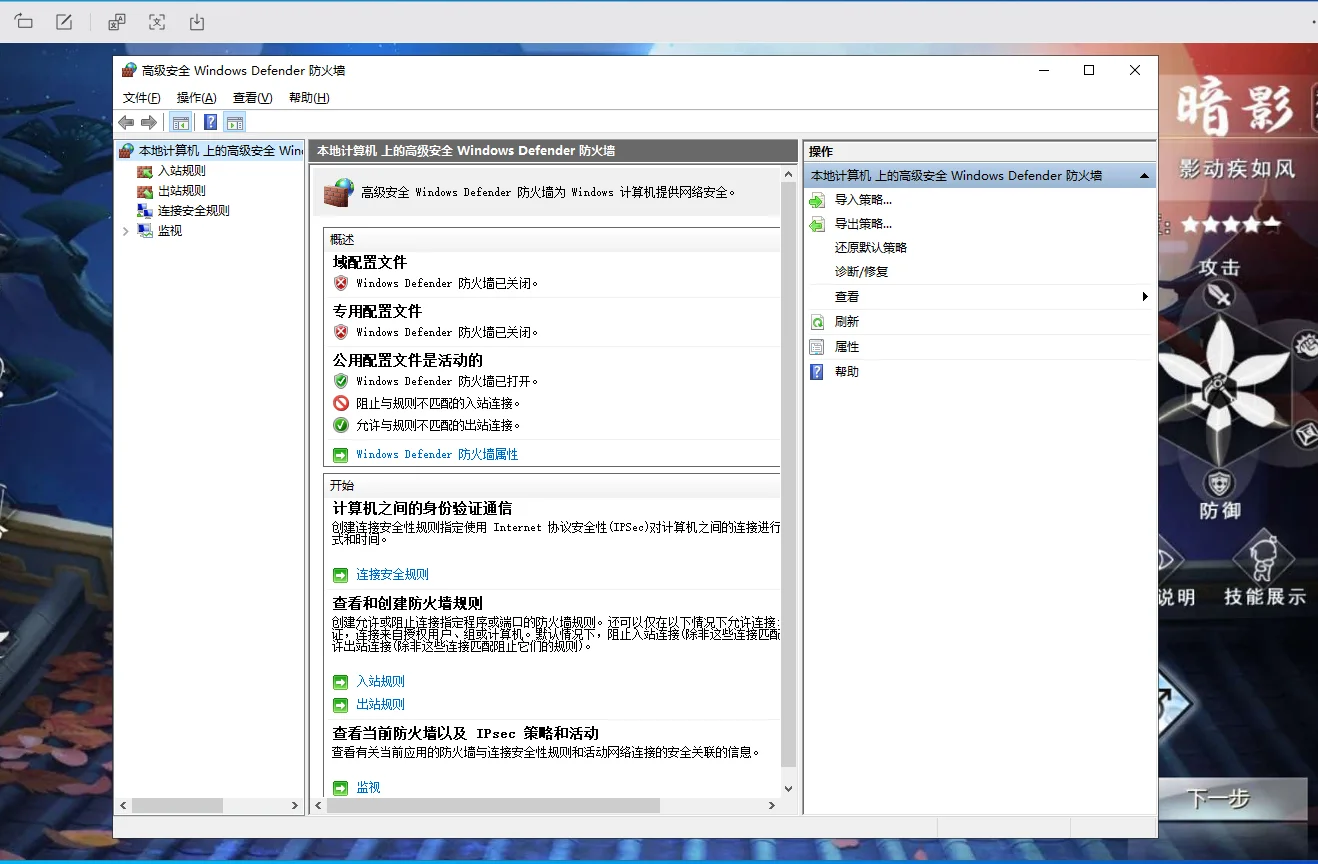Click the 攻击 sword icon in game window

point(1219,295)
